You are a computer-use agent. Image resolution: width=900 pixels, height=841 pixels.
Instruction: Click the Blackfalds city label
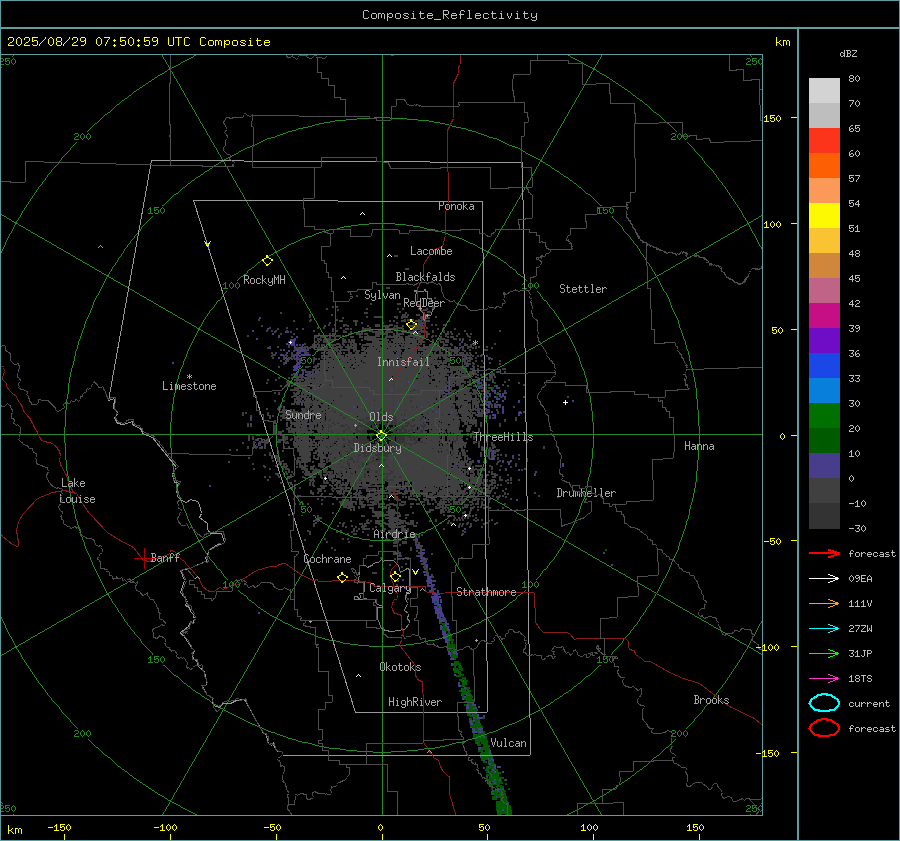point(425,277)
